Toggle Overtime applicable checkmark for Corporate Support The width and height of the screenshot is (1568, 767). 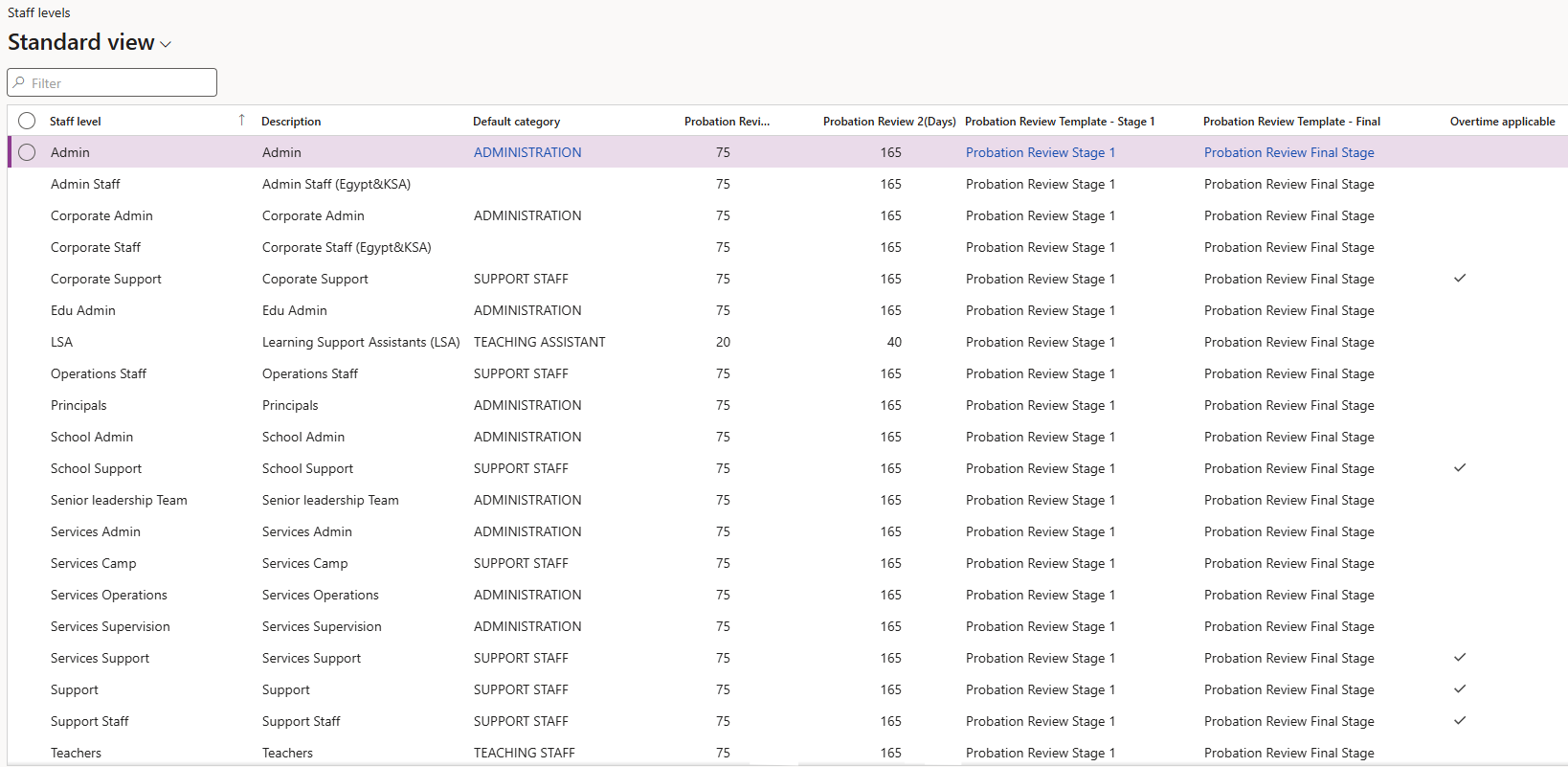tap(1460, 279)
